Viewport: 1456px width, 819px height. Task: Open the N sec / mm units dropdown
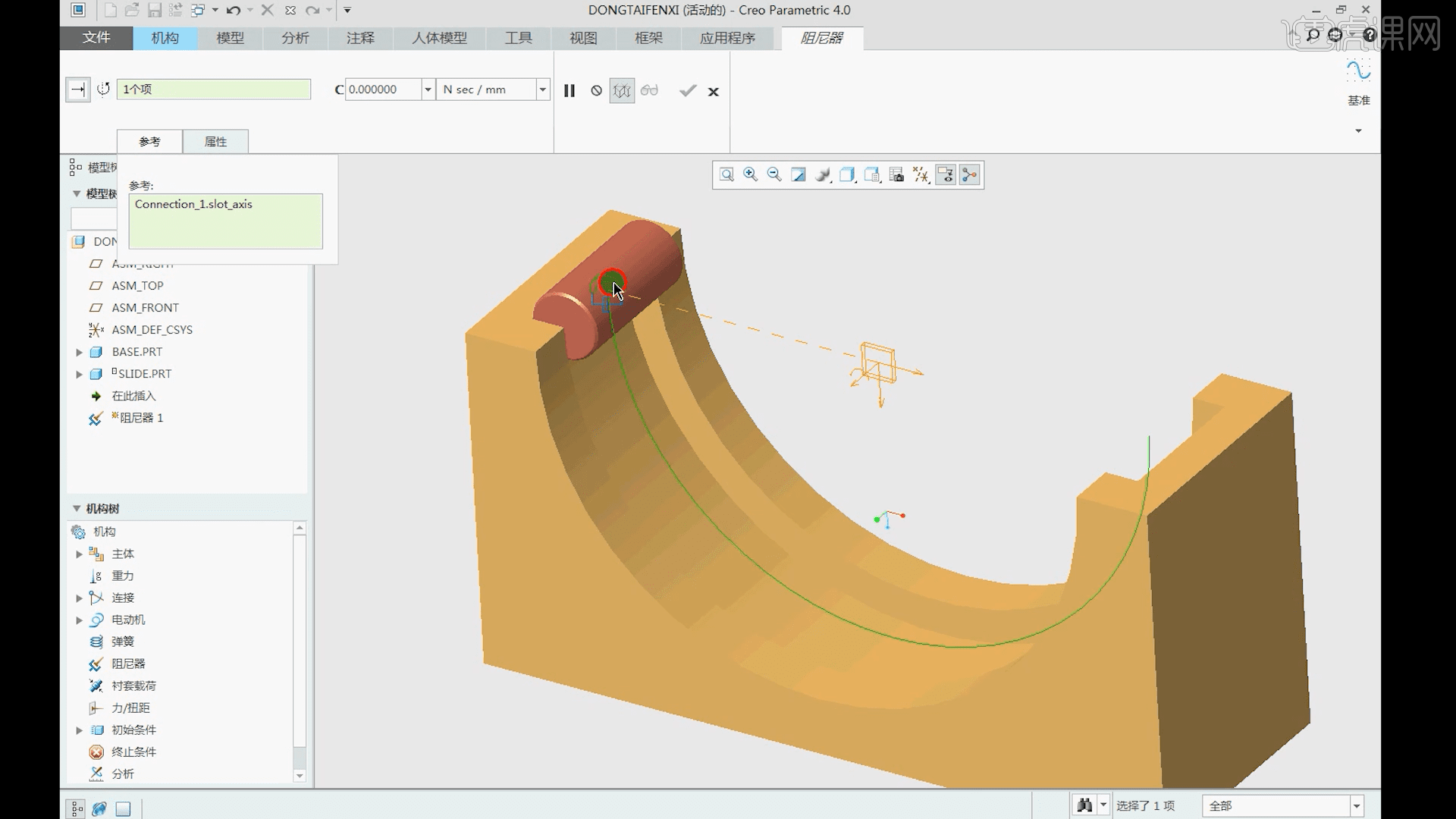(x=542, y=89)
